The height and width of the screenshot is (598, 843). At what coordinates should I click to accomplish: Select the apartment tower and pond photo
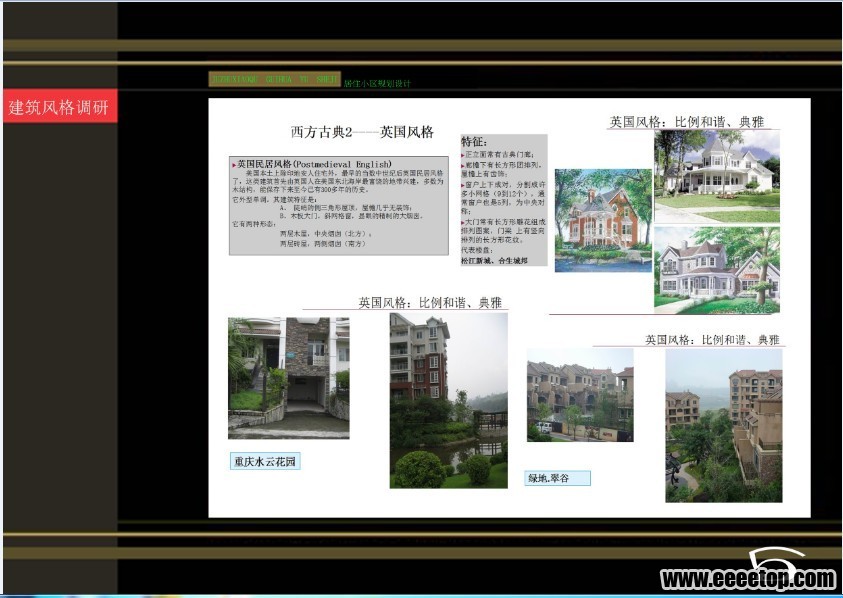(448, 401)
